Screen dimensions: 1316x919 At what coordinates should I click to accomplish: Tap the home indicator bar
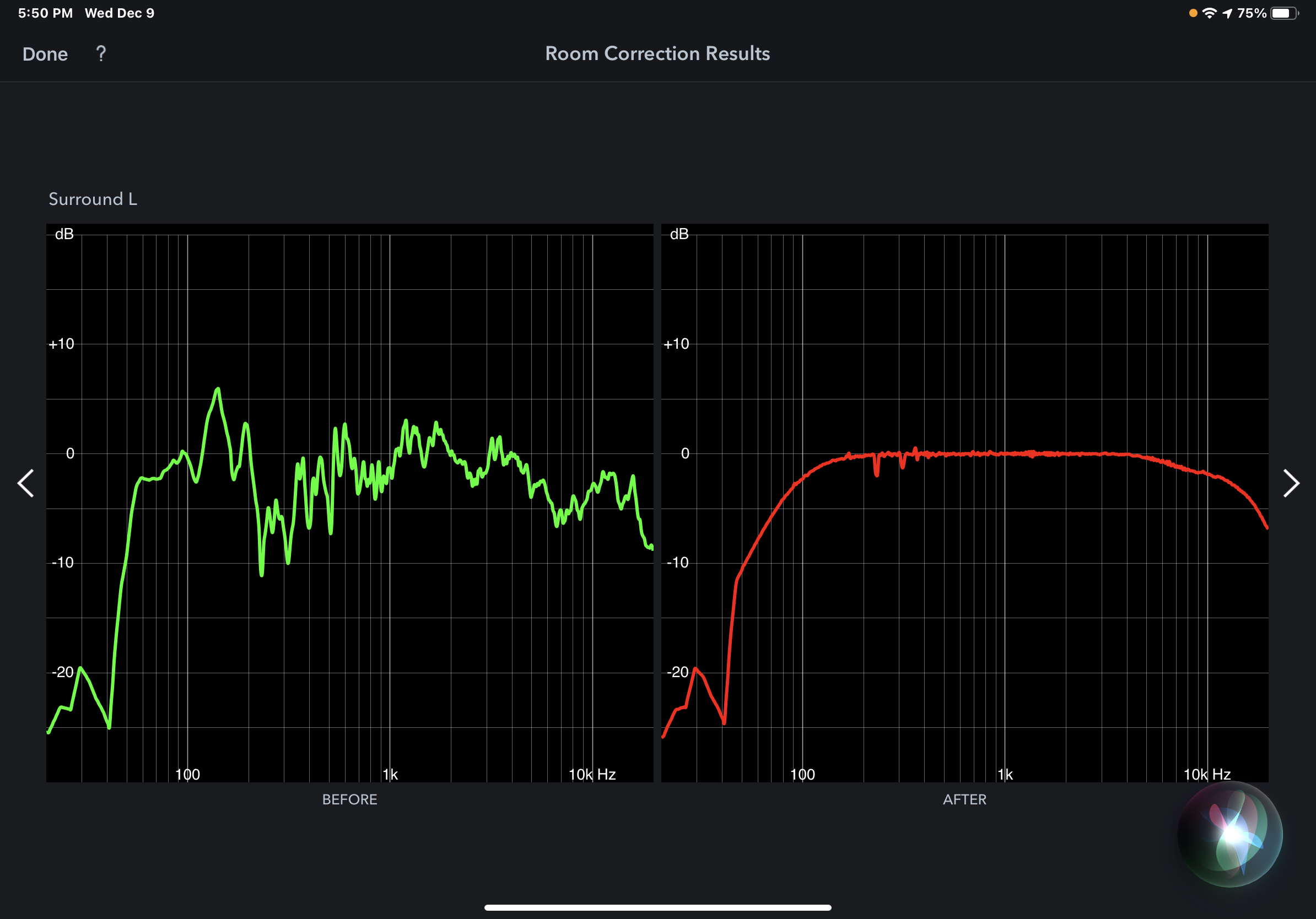657,907
